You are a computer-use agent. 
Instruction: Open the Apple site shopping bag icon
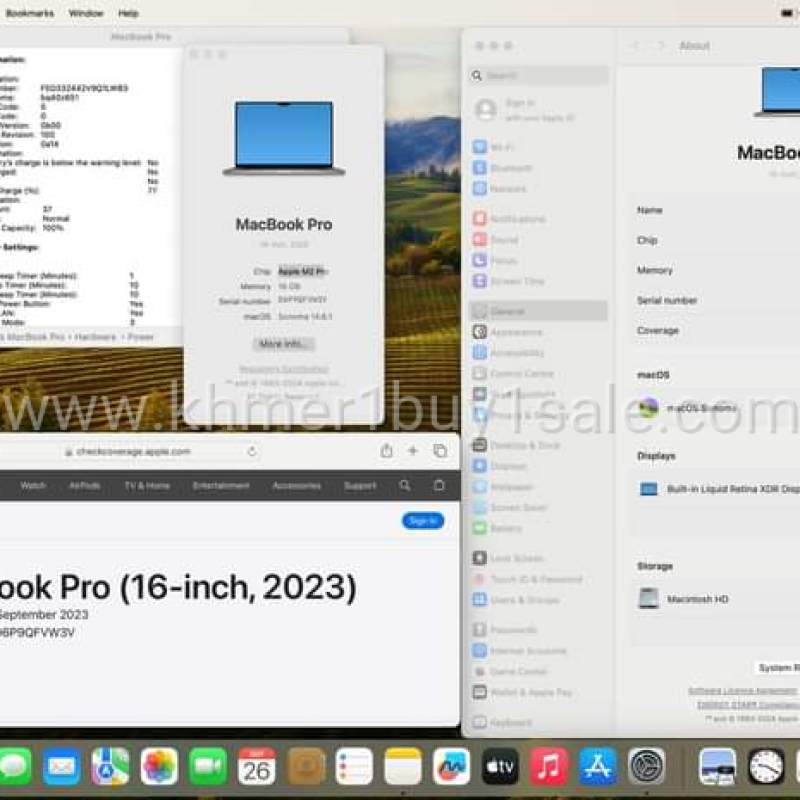point(439,485)
